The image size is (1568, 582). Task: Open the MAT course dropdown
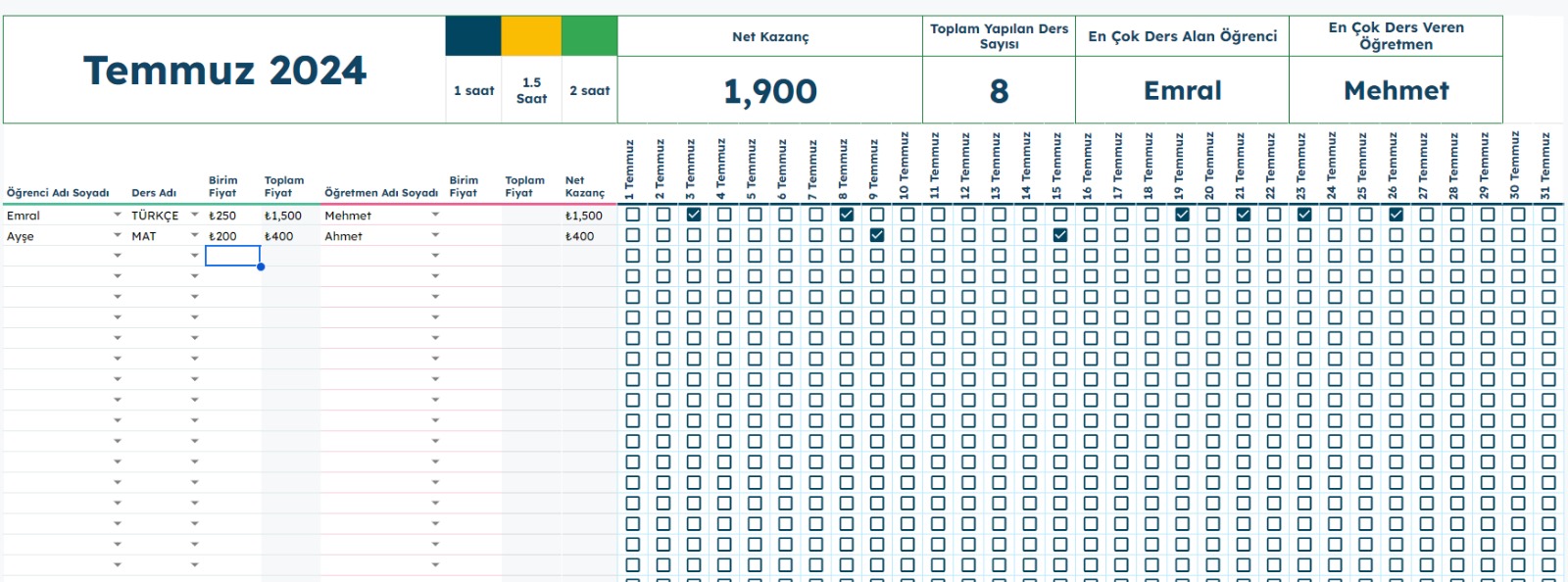[194, 236]
